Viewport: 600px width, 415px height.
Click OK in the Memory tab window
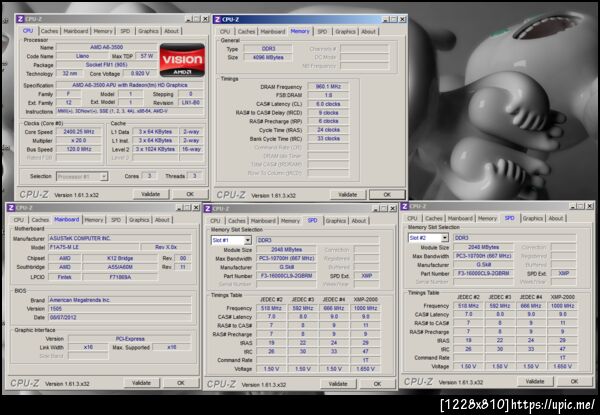pos(387,195)
